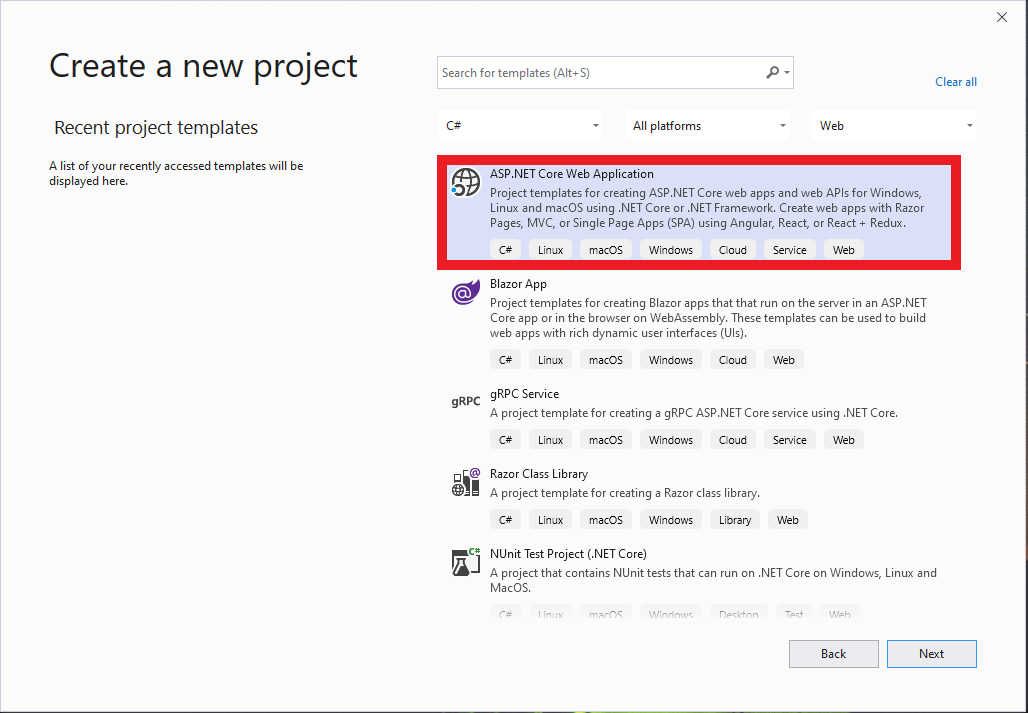Click the gRPC Service icon
The height and width of the screenshot is (713, 1028).
(x=466, y=402)
